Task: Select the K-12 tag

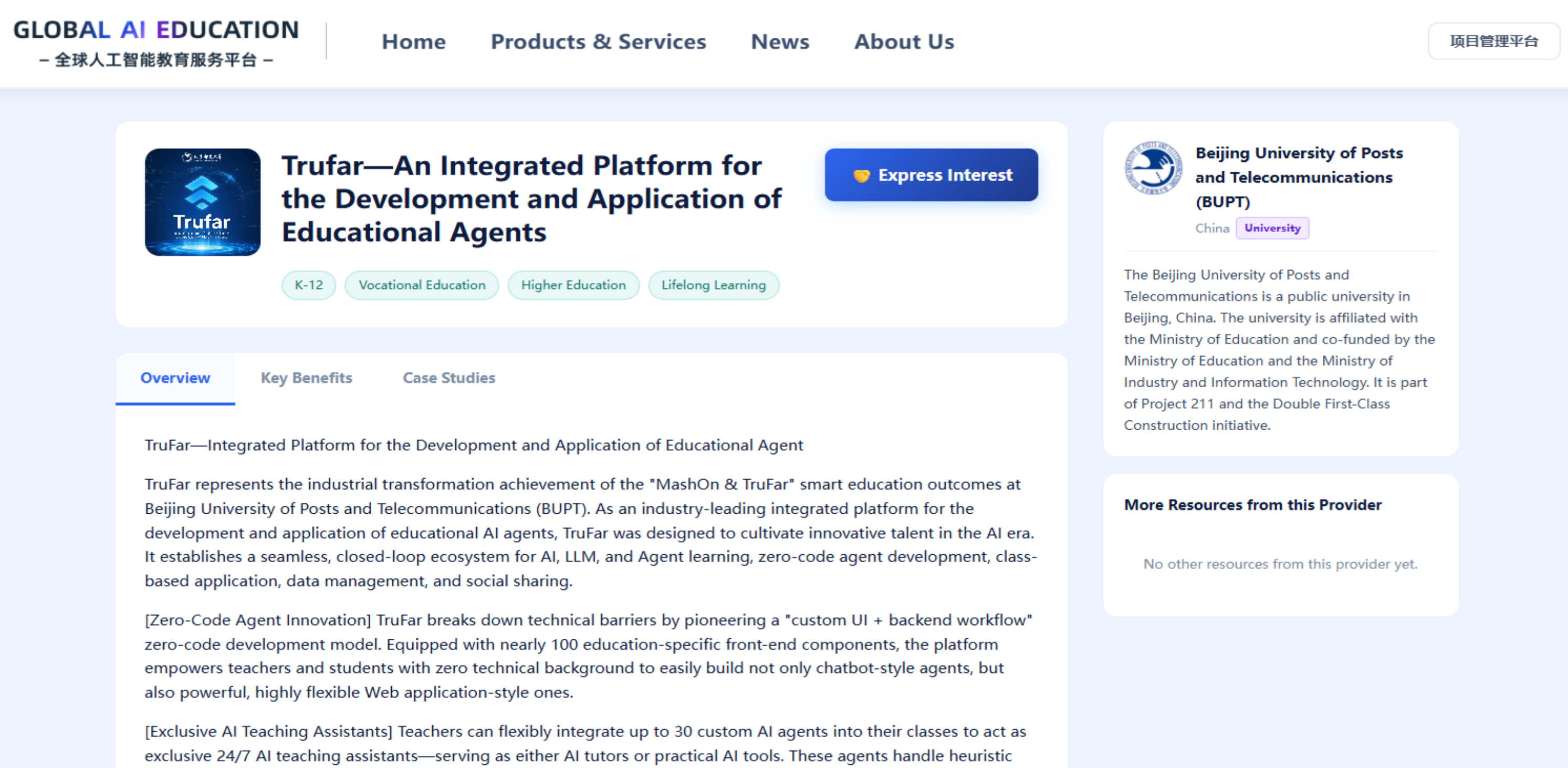Action: pyautogui.click(x=309, y=285)
